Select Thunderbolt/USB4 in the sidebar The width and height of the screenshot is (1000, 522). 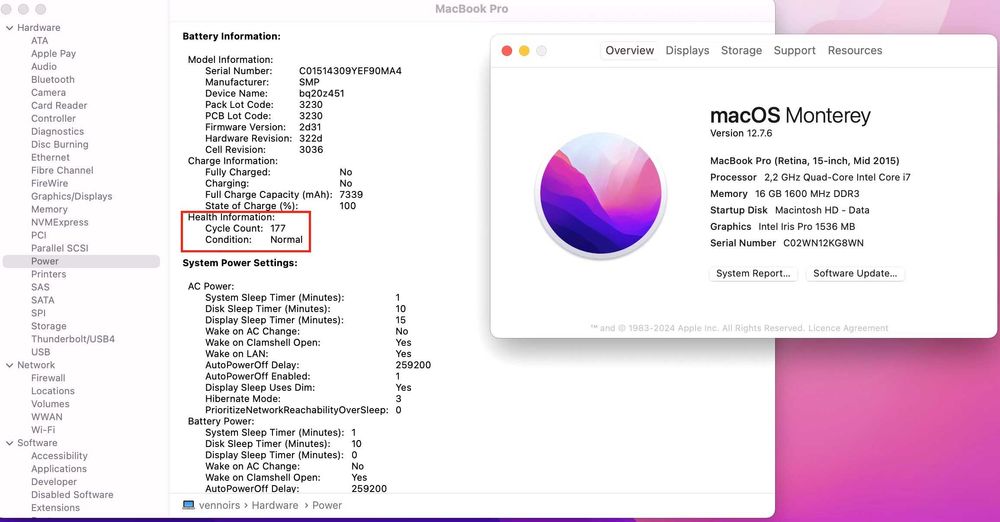pos(73,339)
